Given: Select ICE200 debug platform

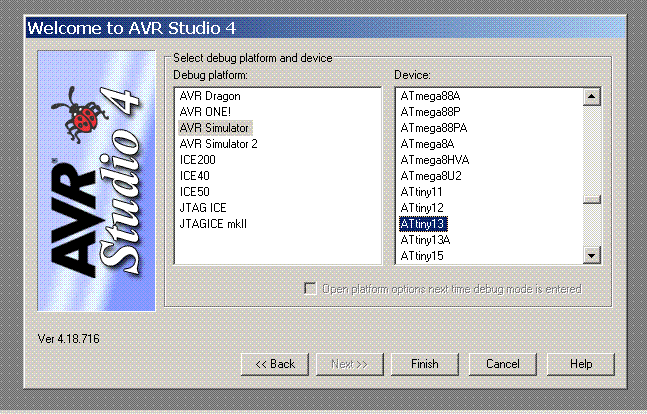Looking at the screenshot, I should pyautogui.click(x=198, y=160).
